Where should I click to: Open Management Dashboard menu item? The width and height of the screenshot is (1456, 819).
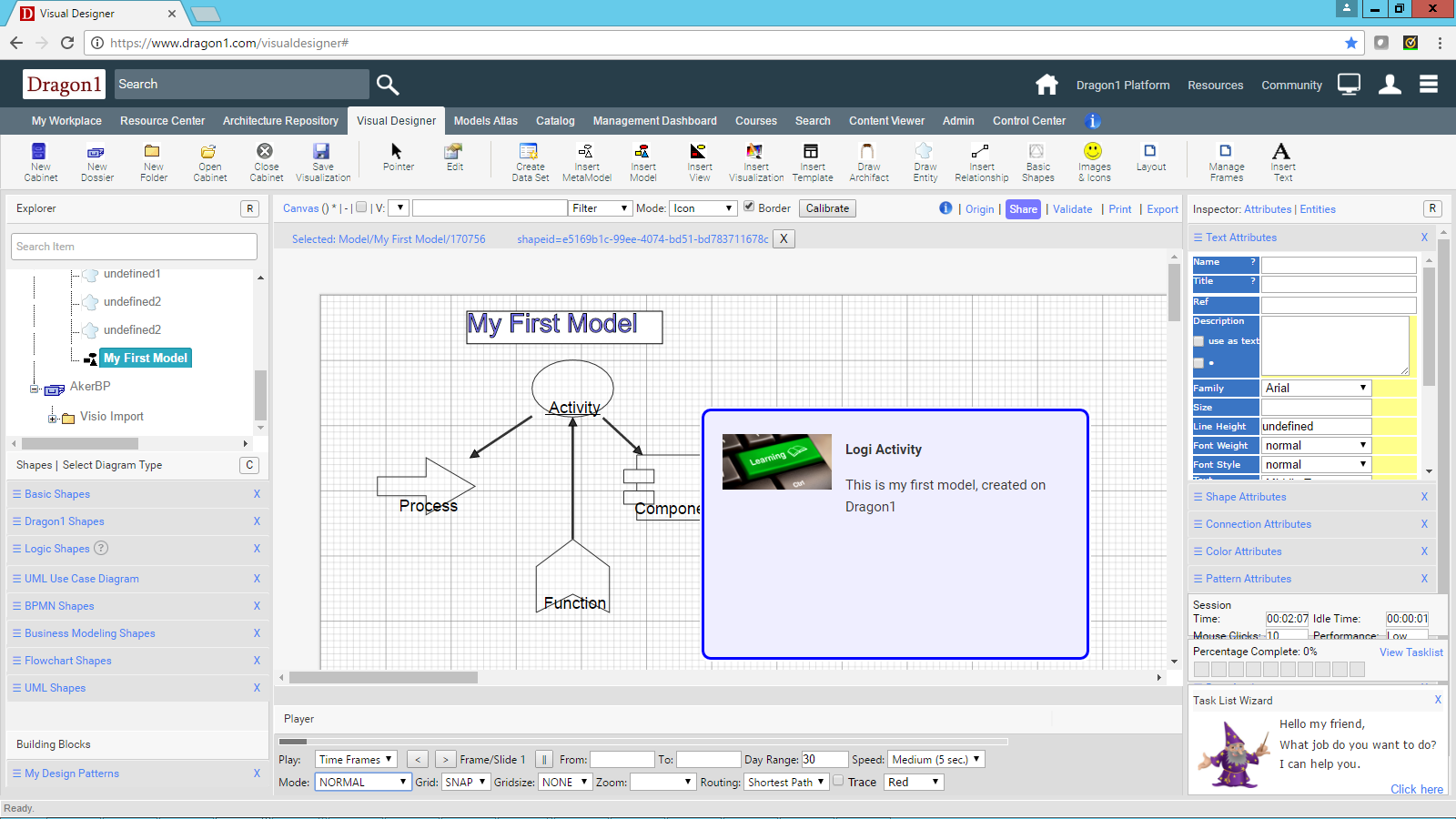point(654,121)
